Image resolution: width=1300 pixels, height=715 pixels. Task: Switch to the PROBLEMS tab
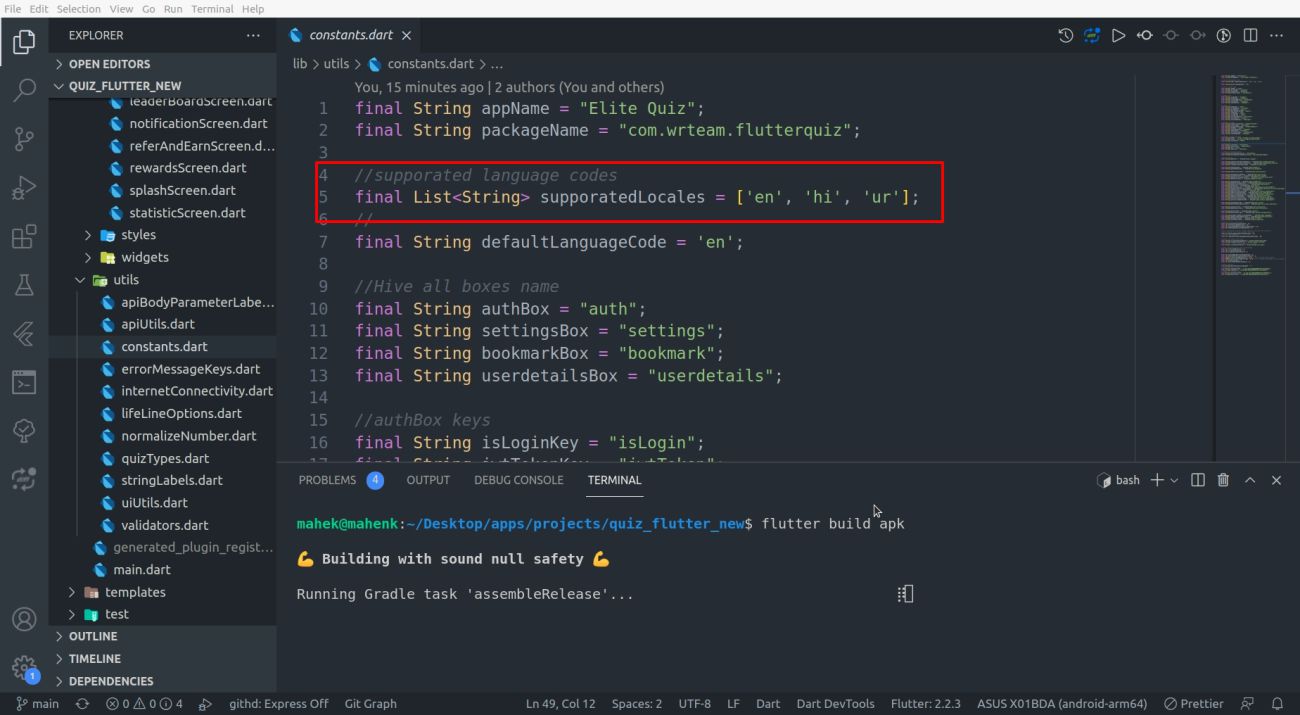[327, 480]
